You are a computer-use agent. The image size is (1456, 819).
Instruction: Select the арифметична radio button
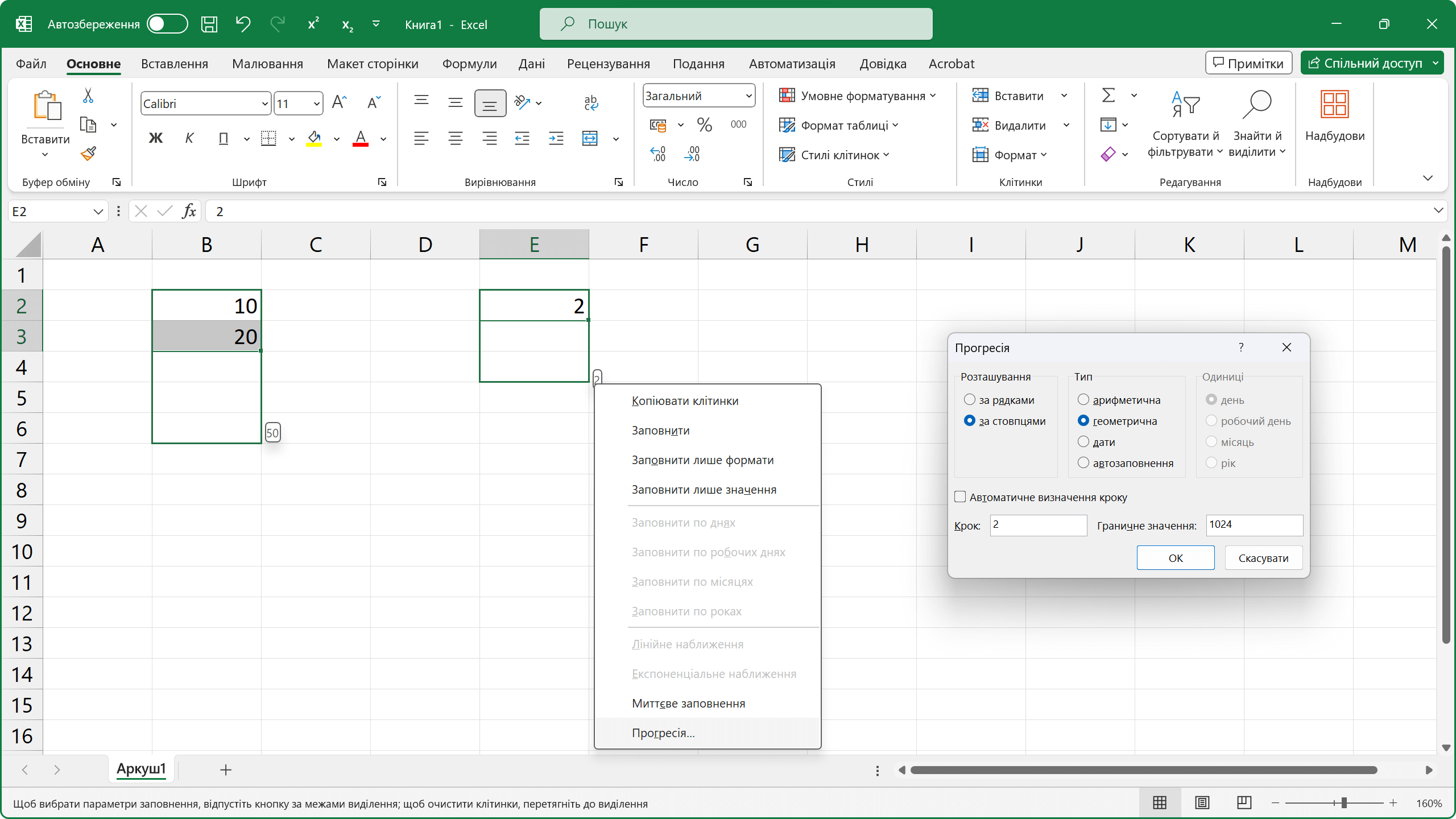(1083, 400)
